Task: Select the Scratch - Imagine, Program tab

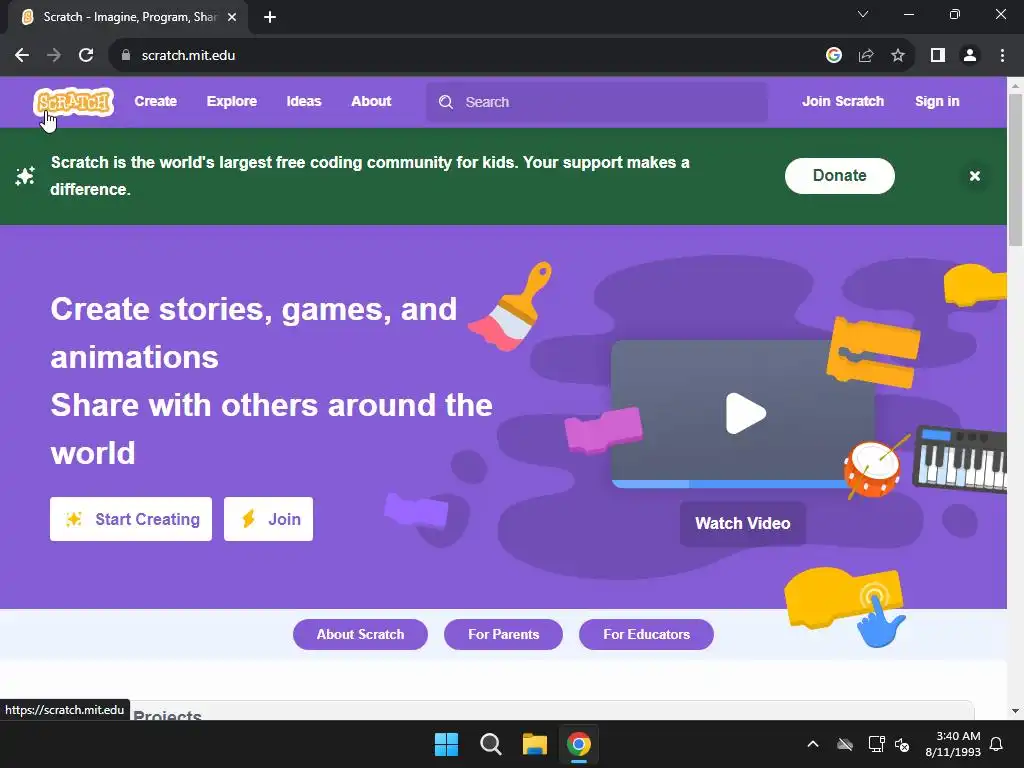Action: pyautogui.click(x=128, y=17)
